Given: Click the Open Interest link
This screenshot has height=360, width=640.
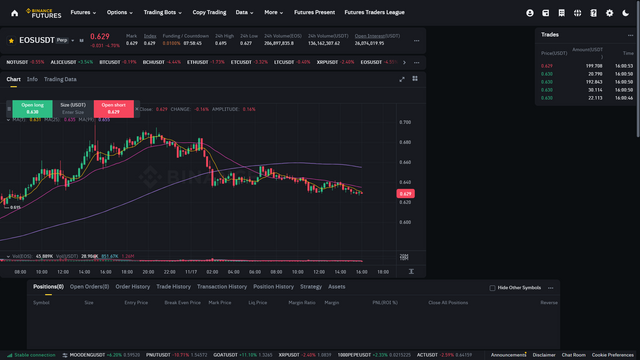Looking at the screenshot, I should coord(377,36).
